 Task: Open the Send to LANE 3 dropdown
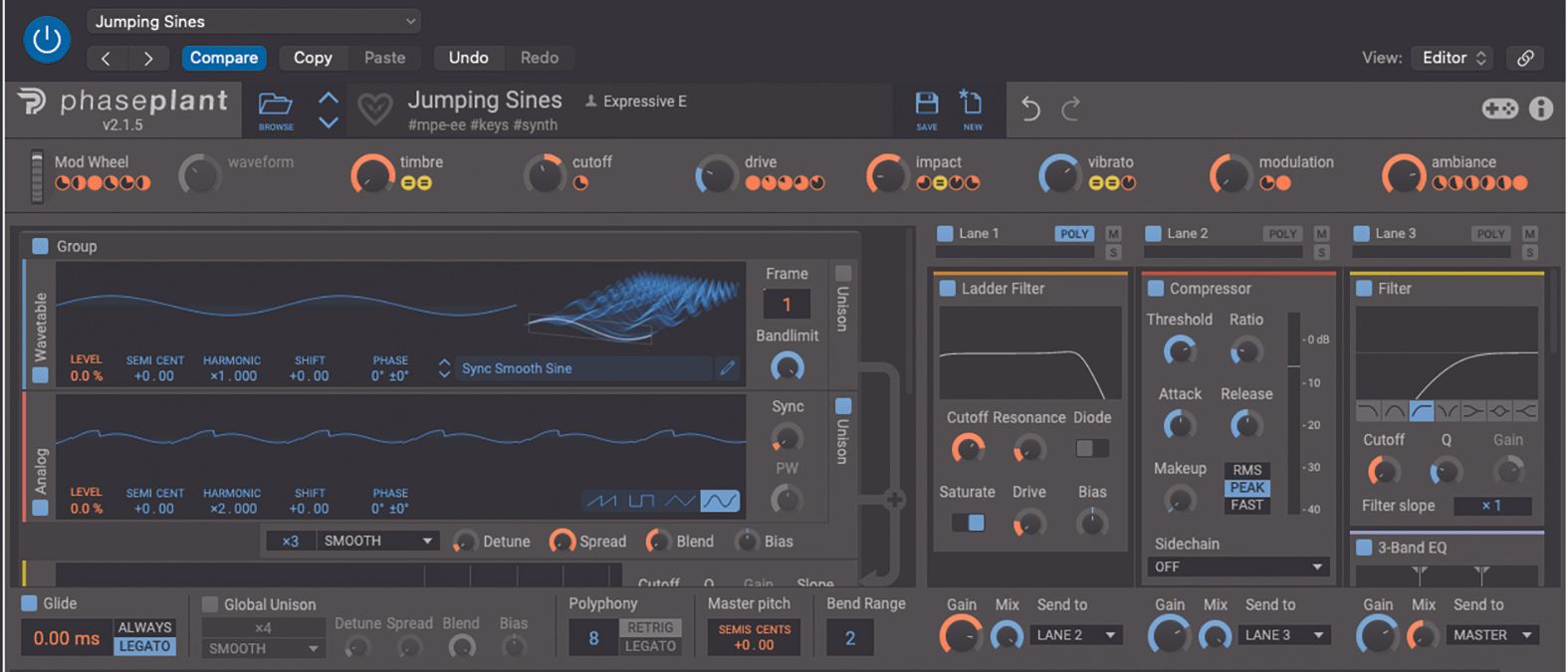point(1284,635)
